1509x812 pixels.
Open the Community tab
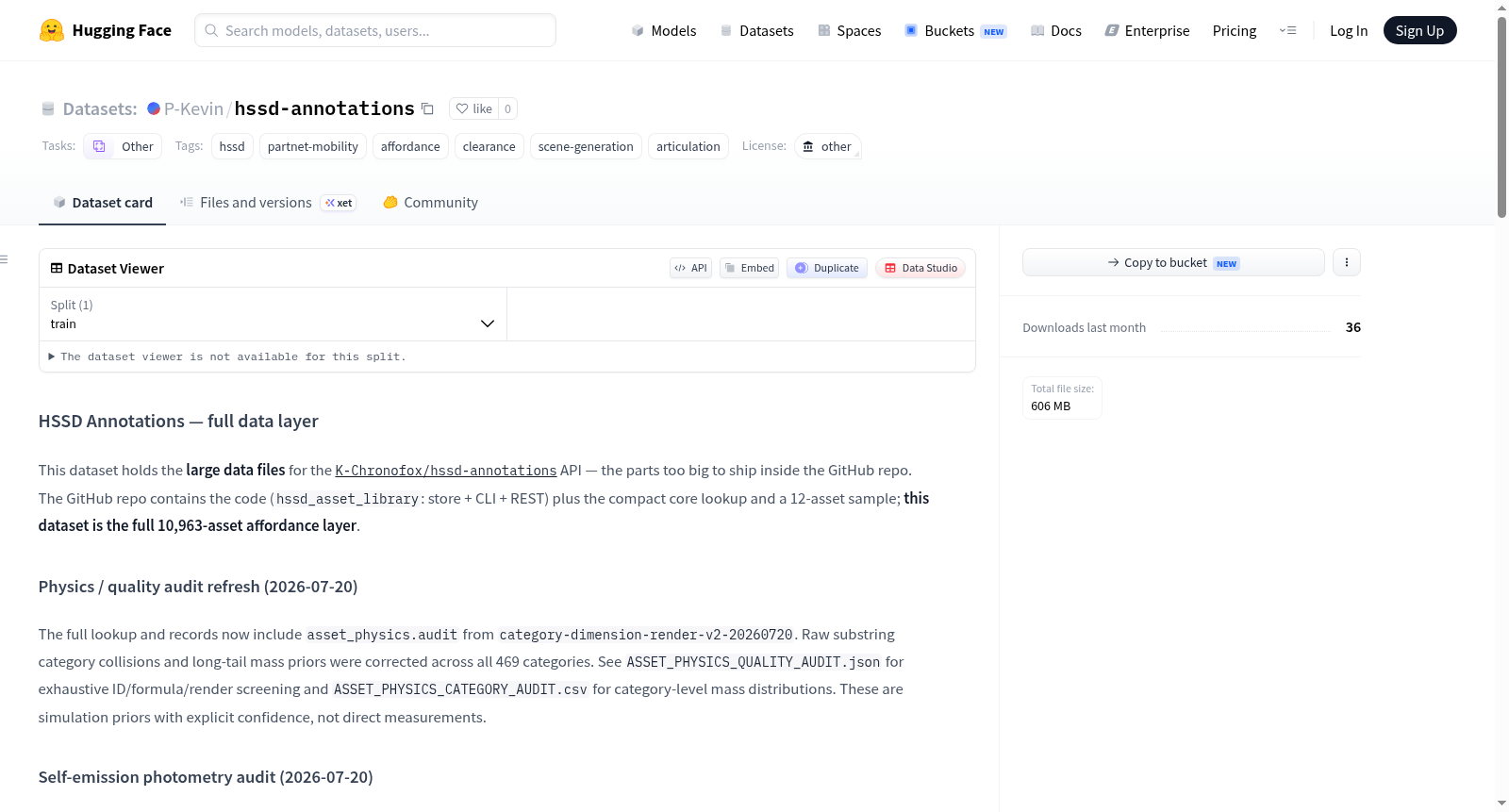pyautogui.click(x=431, y=203)
